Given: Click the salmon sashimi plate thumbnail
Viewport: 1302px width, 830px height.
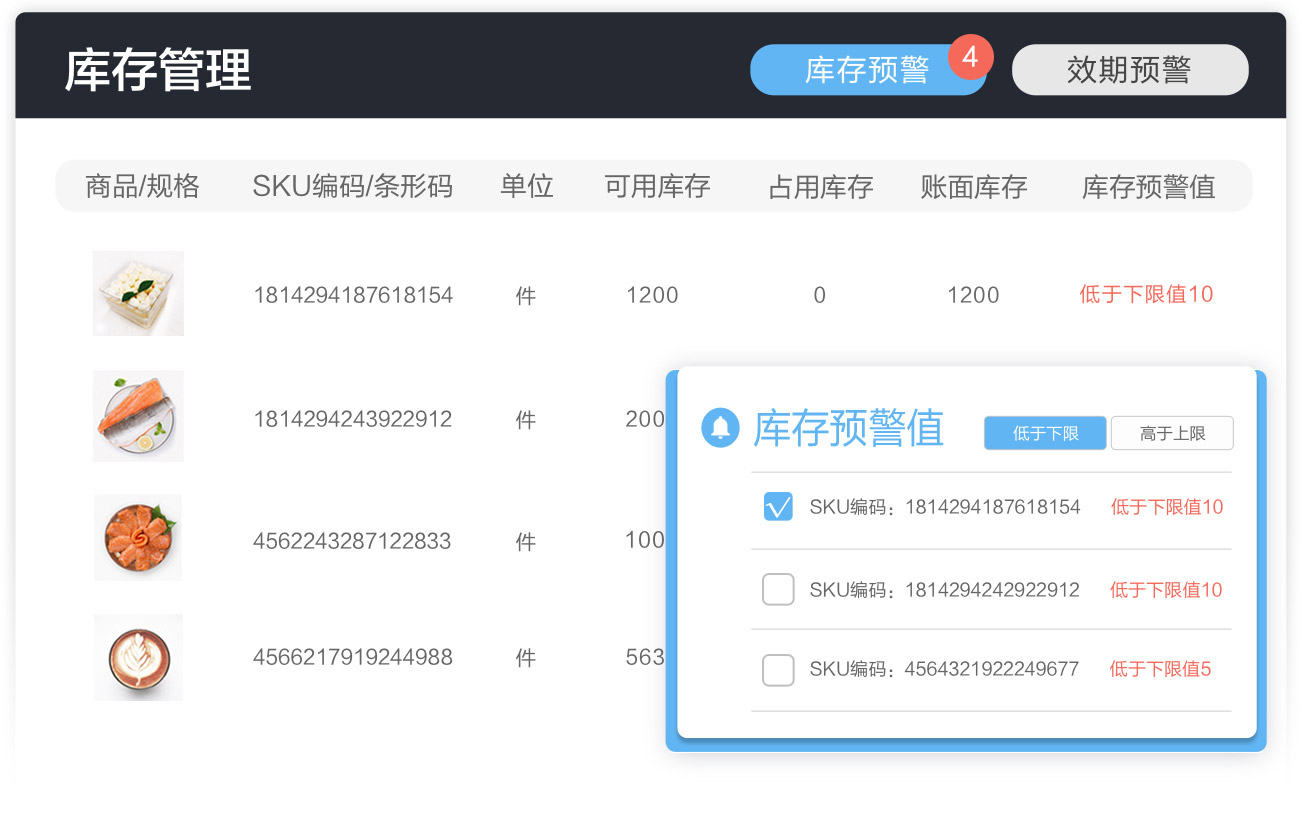Looking at the screenshot, I should (138, 537).
